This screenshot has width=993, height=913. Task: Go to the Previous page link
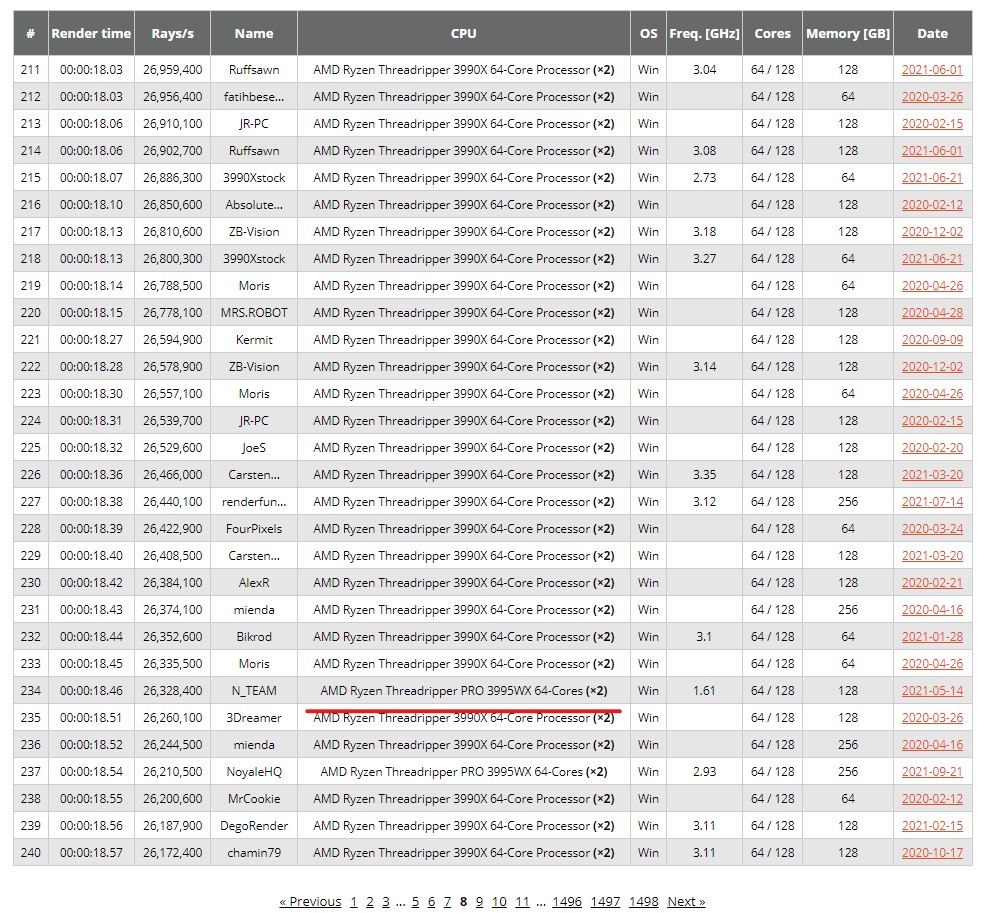[310, 902]
